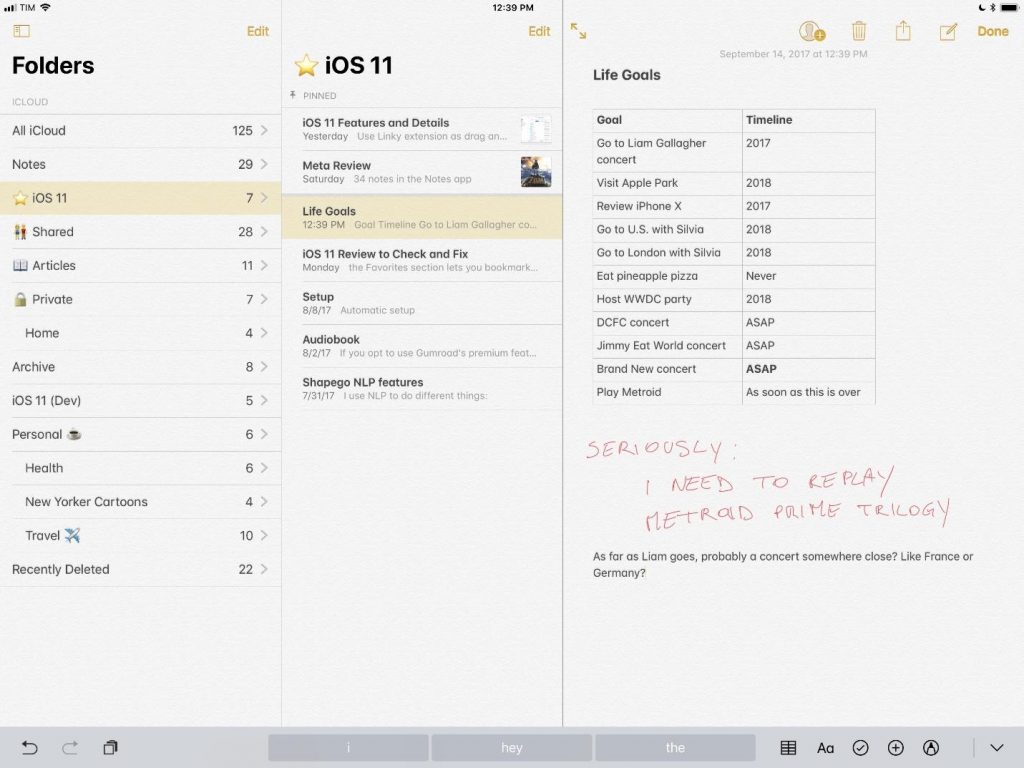Hide the keyboard toolbar
This screenshot has width=1024, height=768.
[x=997, y=748]
